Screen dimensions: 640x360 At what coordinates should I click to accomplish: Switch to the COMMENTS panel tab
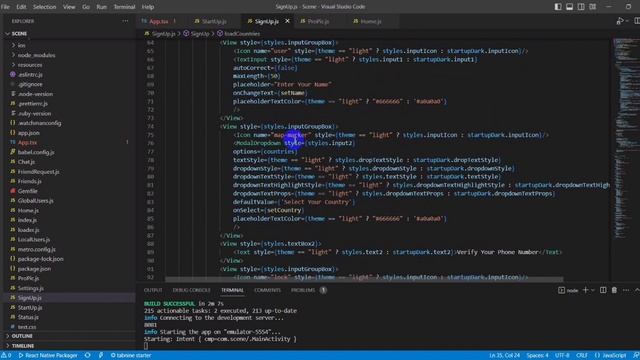[x=267, y=290]
